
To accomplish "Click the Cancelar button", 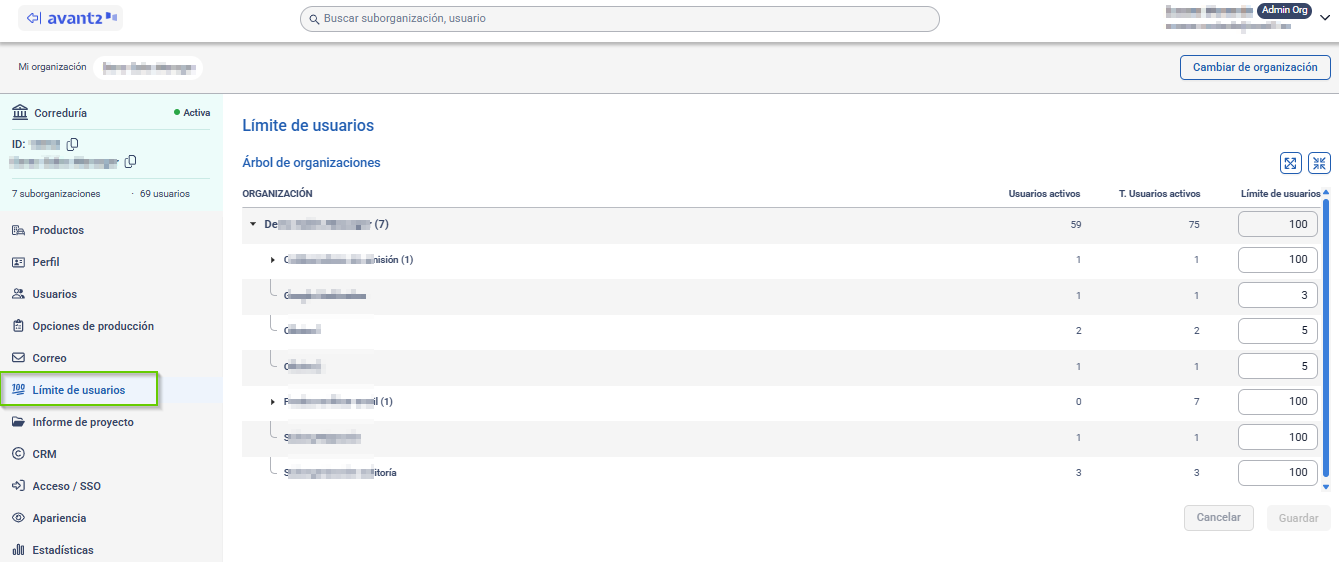I will coord(1219,518).
